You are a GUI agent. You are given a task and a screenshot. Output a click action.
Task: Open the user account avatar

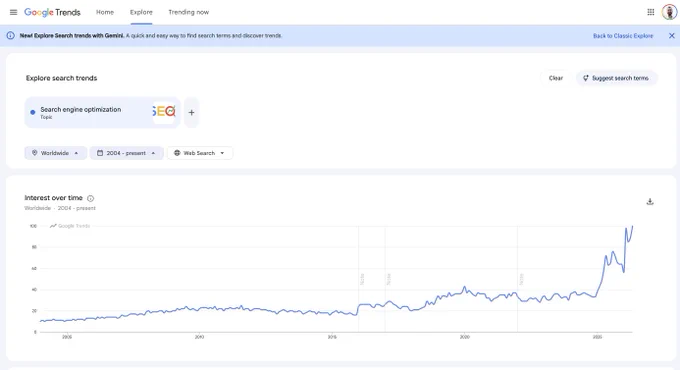coord(669,12)
